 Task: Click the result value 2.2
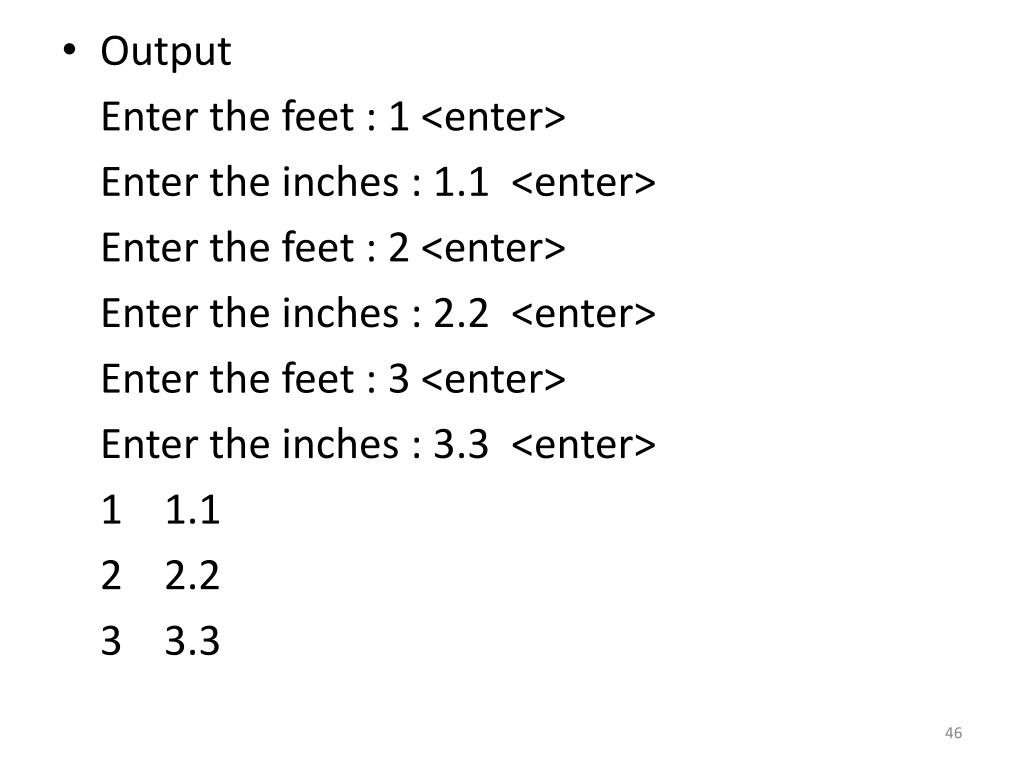(192, 575)
